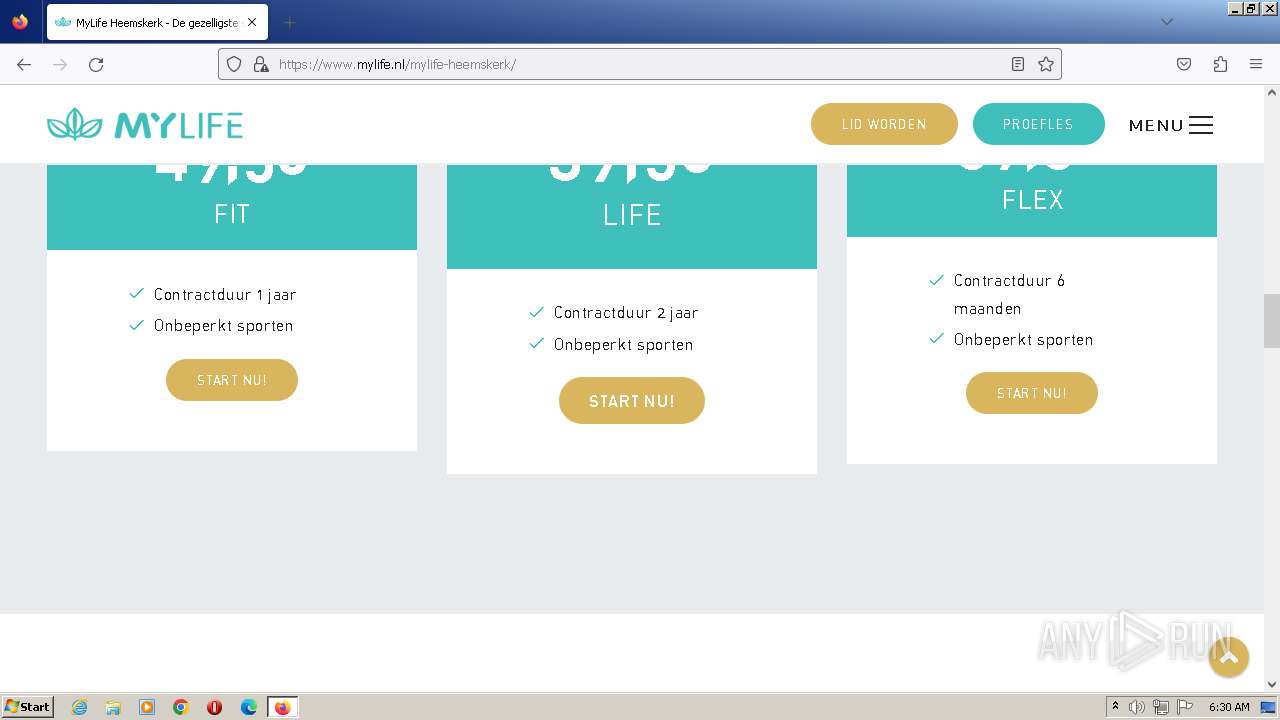Viewport: 1280px width, 720px height.
Task: Open a new tab with plus icon
Action: (x=289, y=22)
